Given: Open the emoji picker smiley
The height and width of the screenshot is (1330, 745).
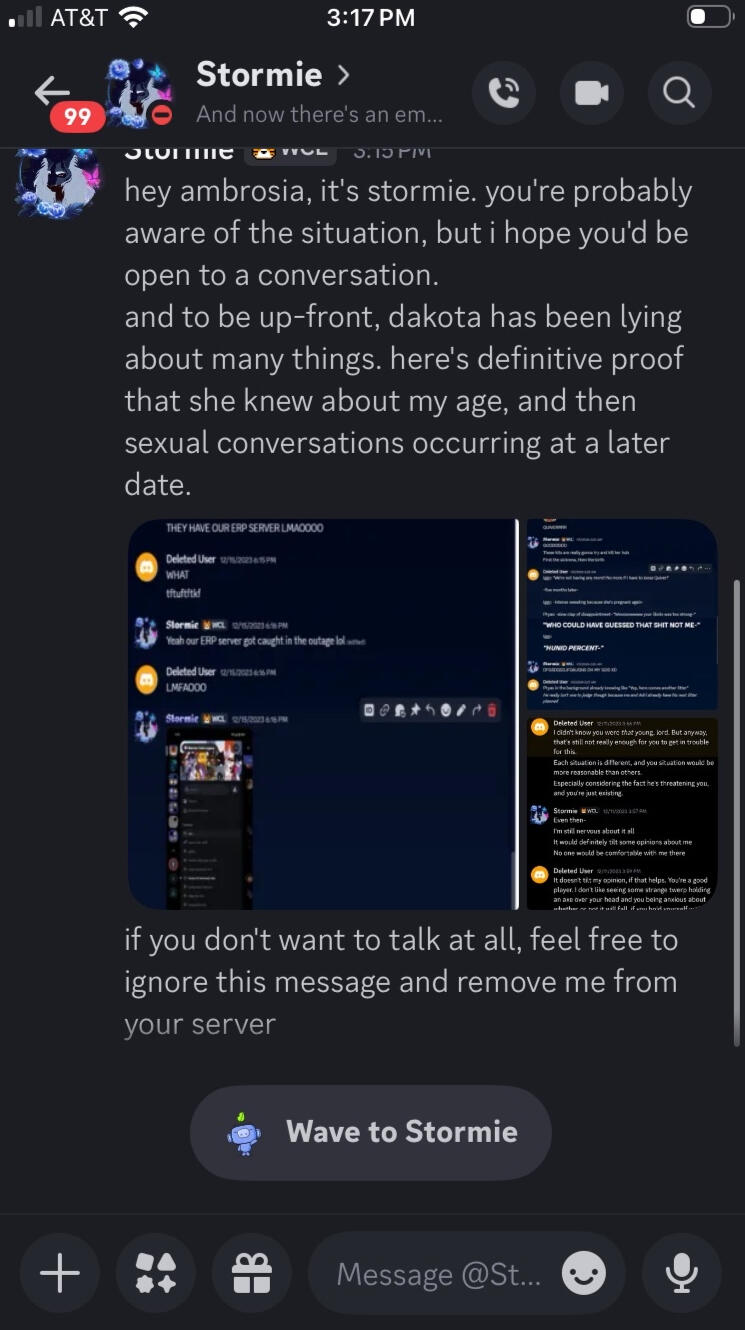Looking at the screenshot, I should coord(584,1274).
